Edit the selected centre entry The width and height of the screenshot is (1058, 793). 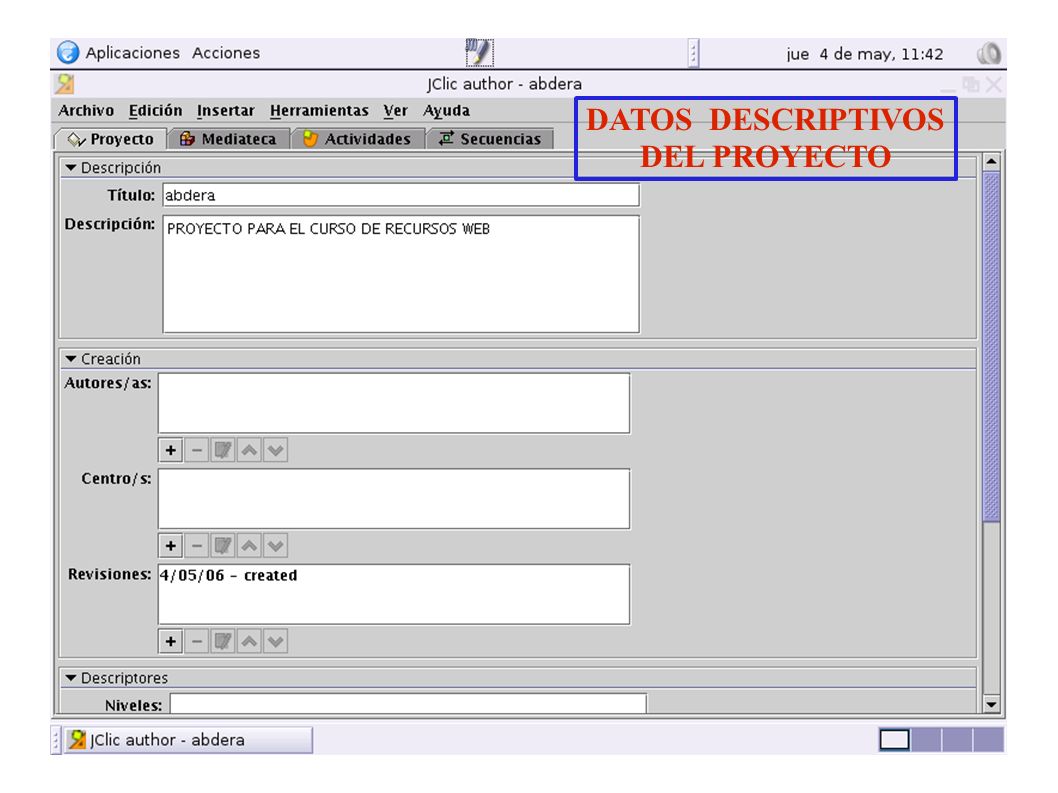pos(223,545)
